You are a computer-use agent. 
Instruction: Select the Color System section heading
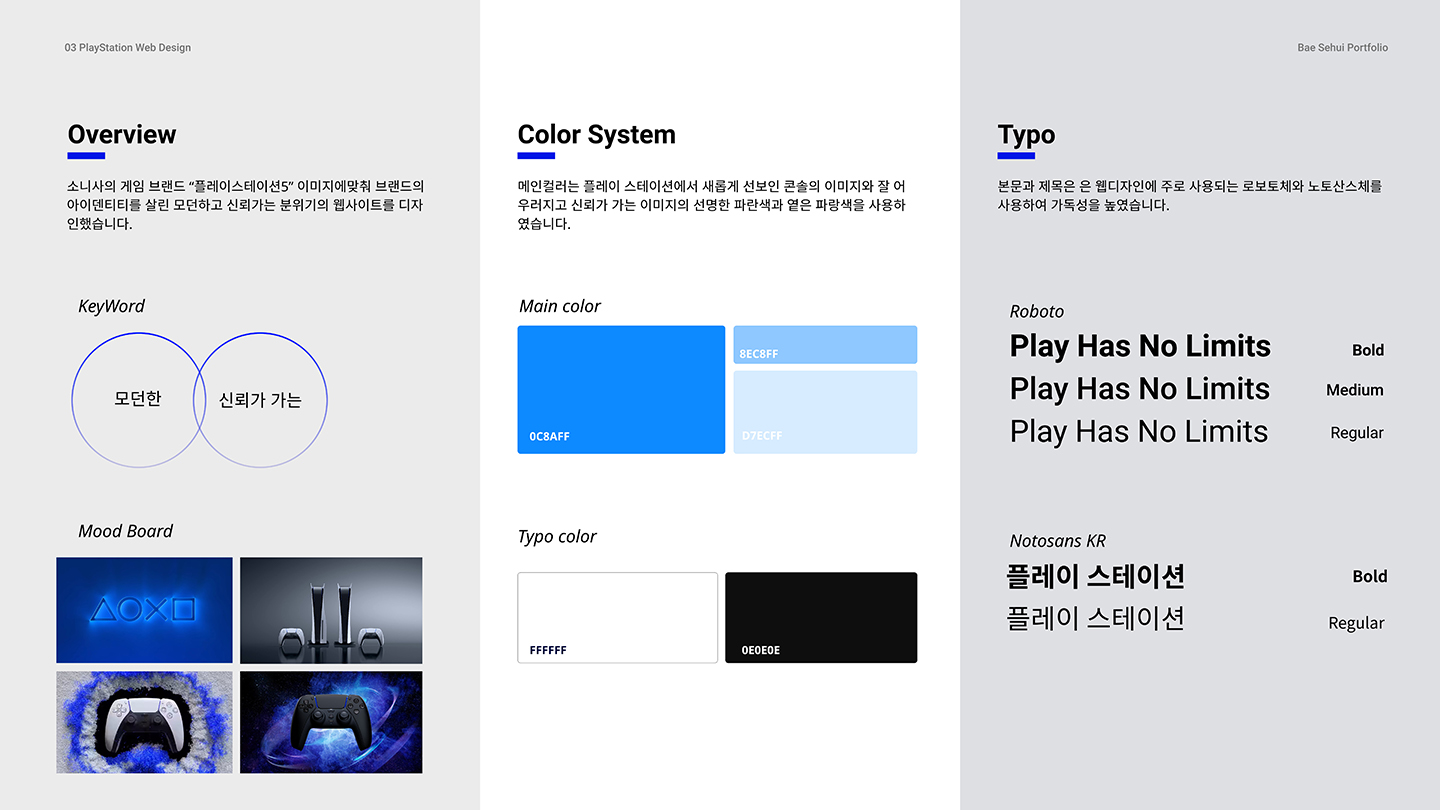pos(596,135)
